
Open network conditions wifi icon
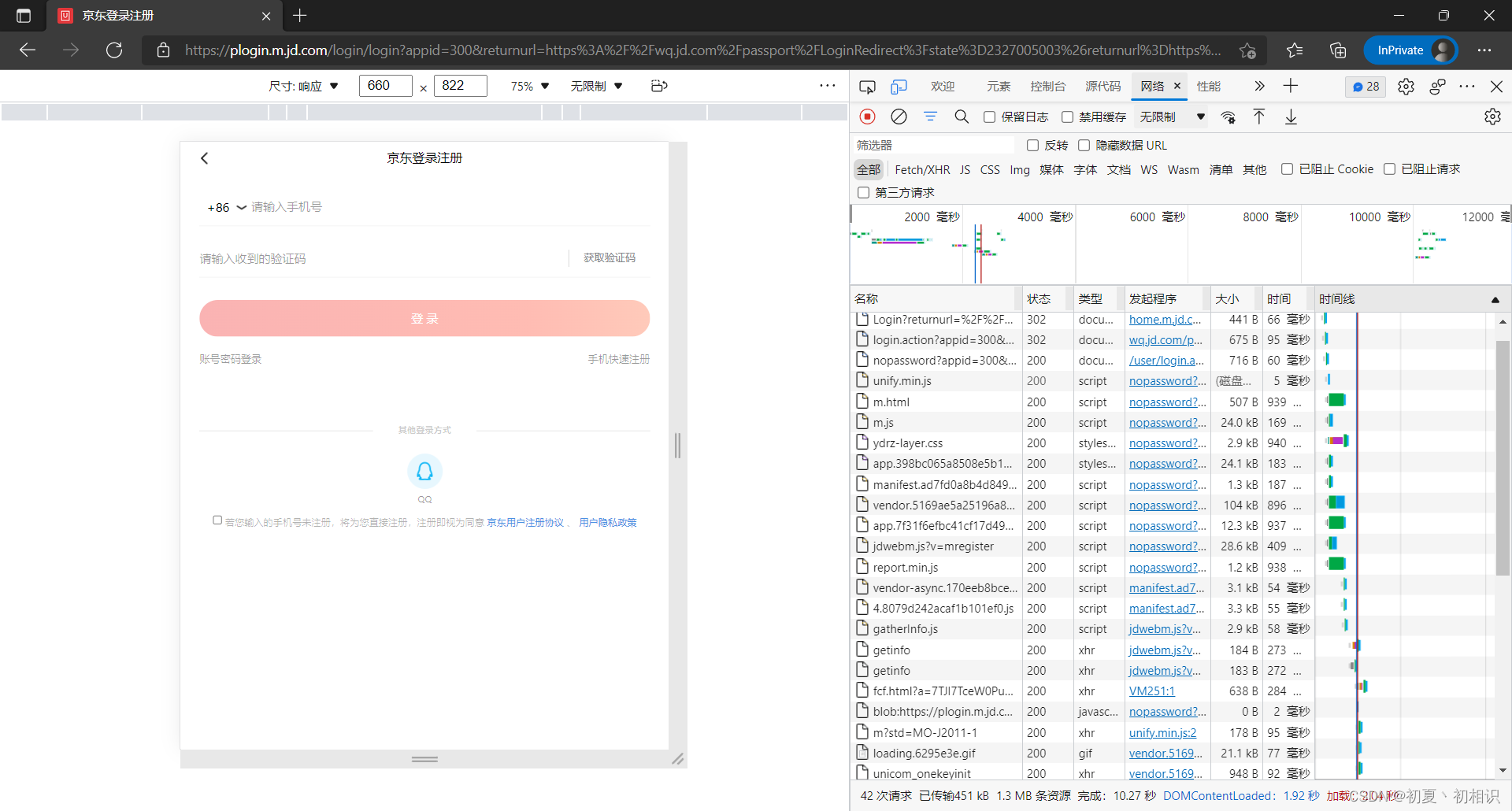1228,117
